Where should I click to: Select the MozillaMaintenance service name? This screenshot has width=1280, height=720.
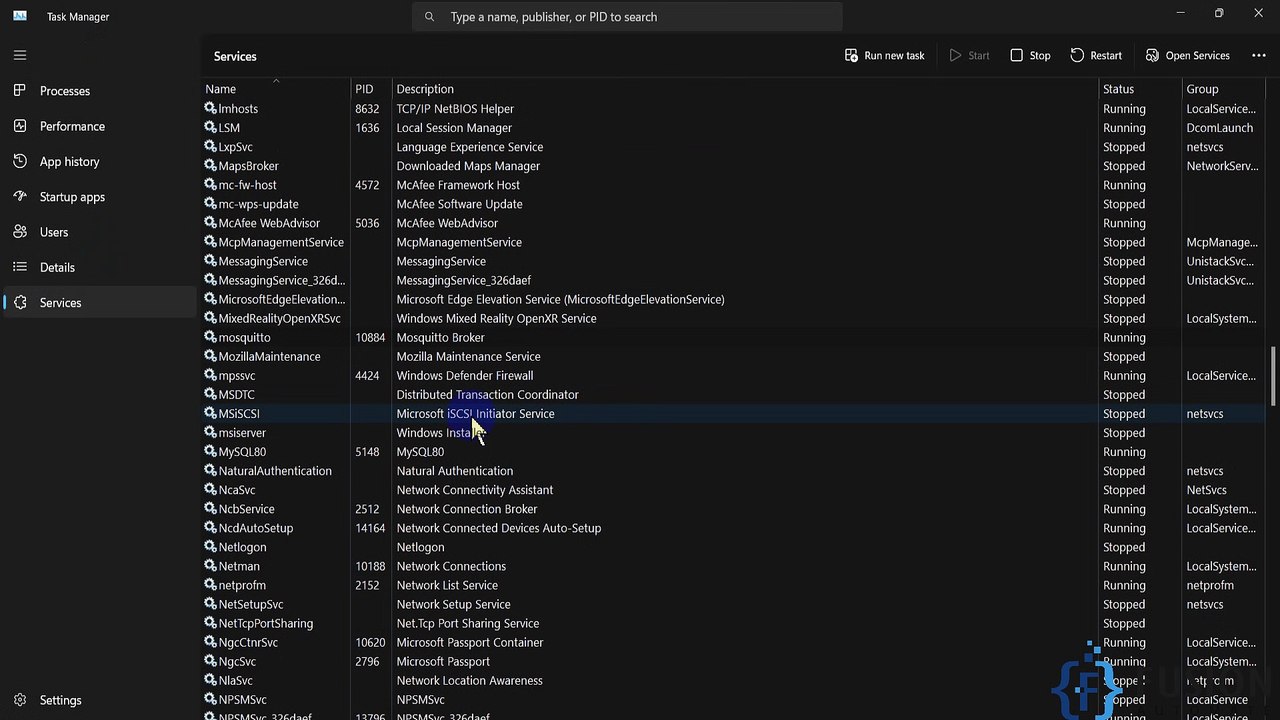tap(269, 356)
